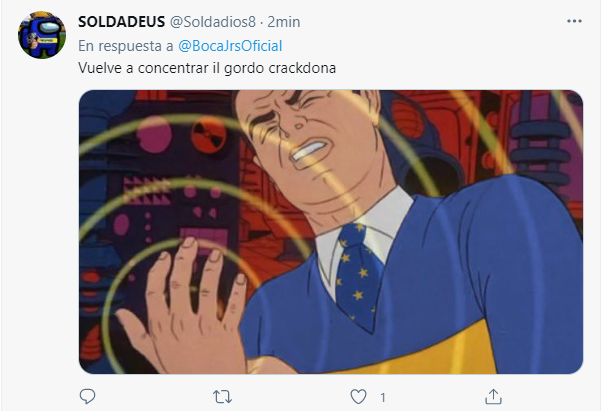Open the tweet via the 2min timestamp
The height and width of the screenshot is (411, 607).
(284, 22)
